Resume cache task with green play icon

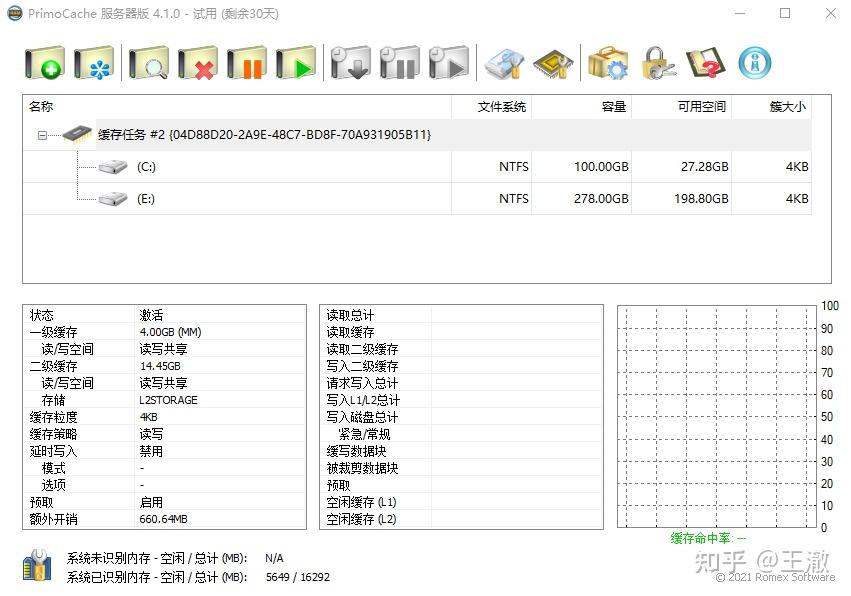click(296, 63)
